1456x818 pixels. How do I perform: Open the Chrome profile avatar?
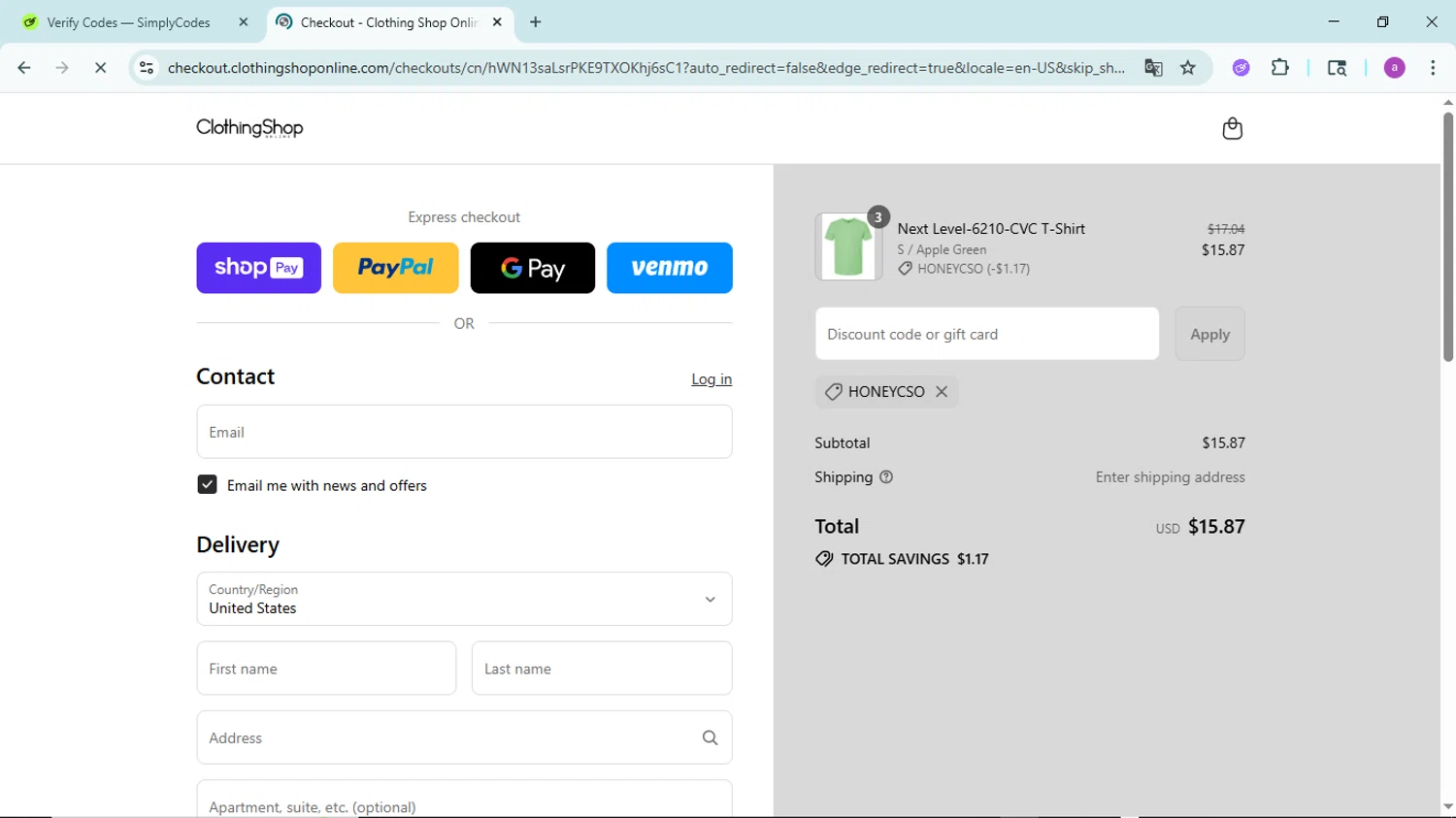click(1395, 68)
